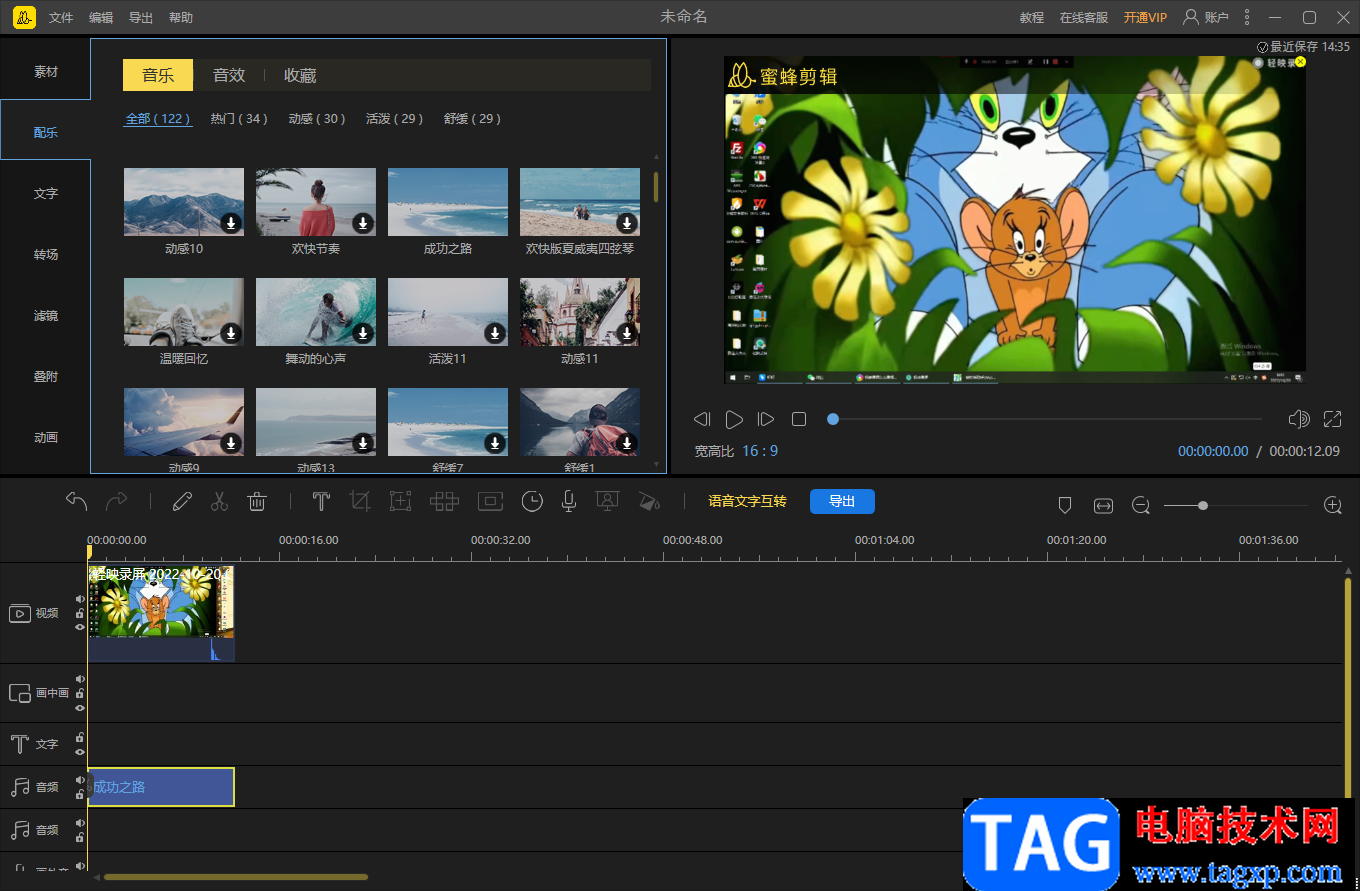This screenshot has height=891, width=1360.
Task: Delete selected clip with trash icon
Action: [257, 501]
